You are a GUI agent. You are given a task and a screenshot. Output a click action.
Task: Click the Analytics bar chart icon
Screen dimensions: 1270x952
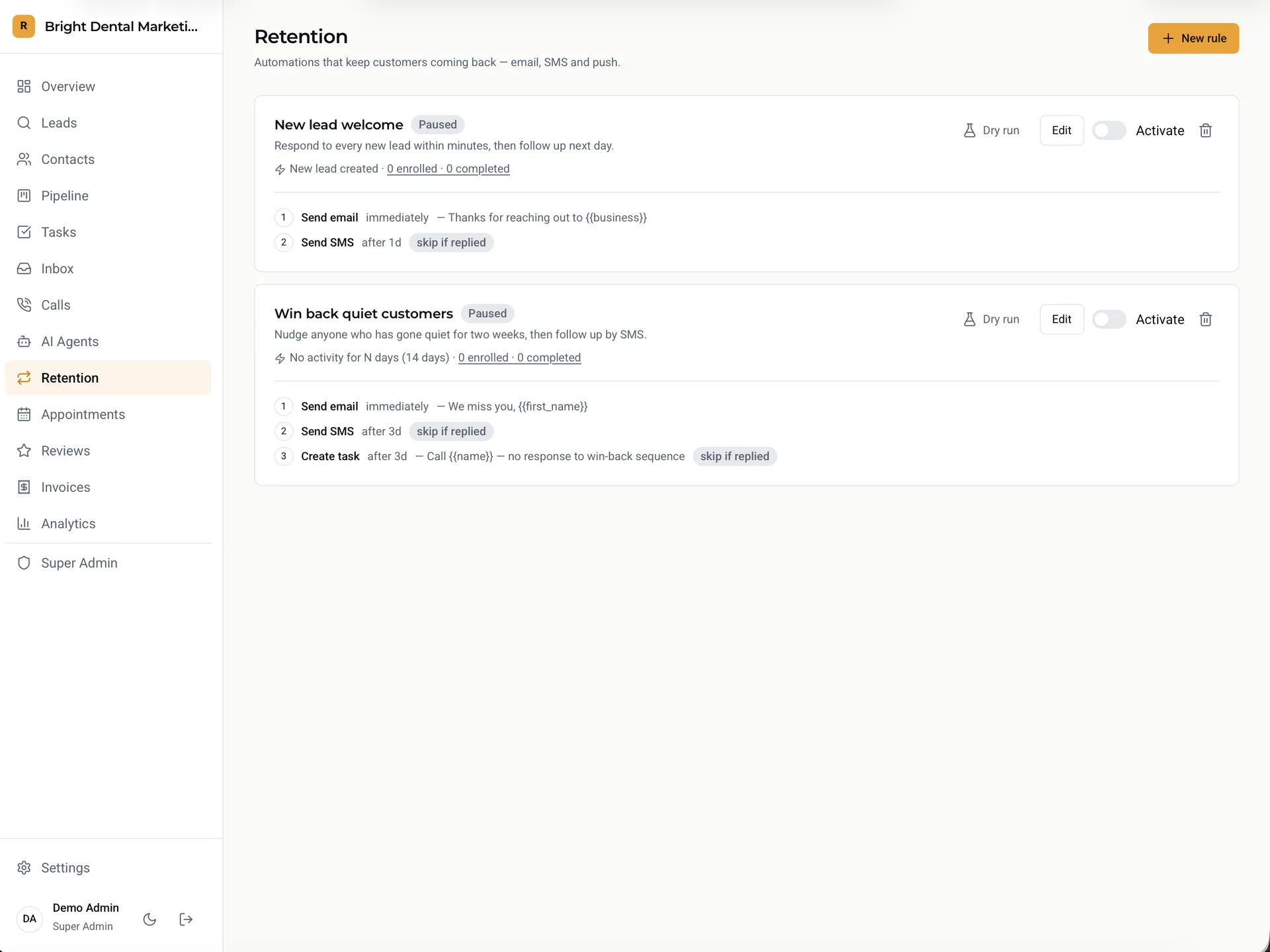[24, 524]
